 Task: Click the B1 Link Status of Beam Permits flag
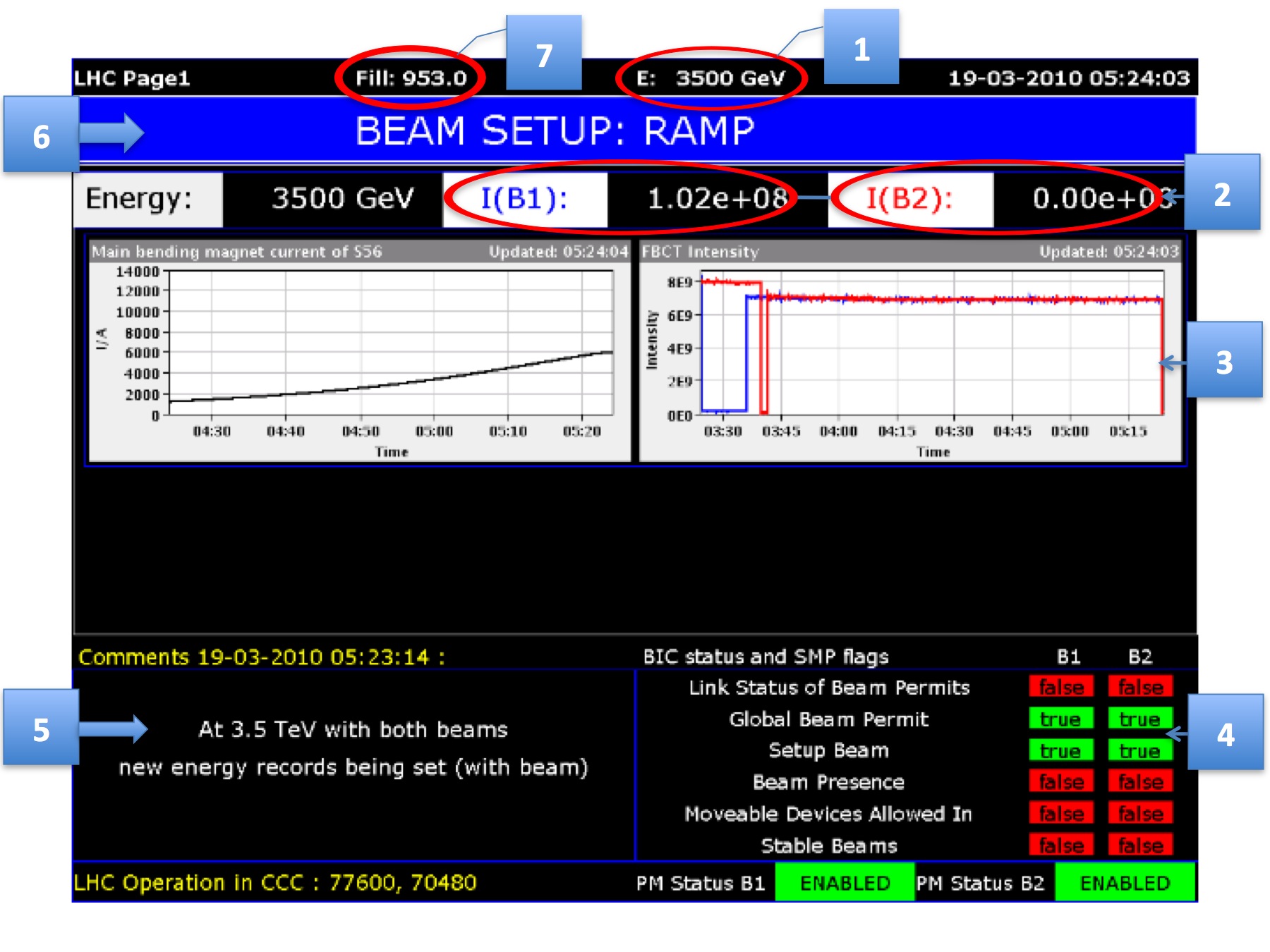[1060, 687]
